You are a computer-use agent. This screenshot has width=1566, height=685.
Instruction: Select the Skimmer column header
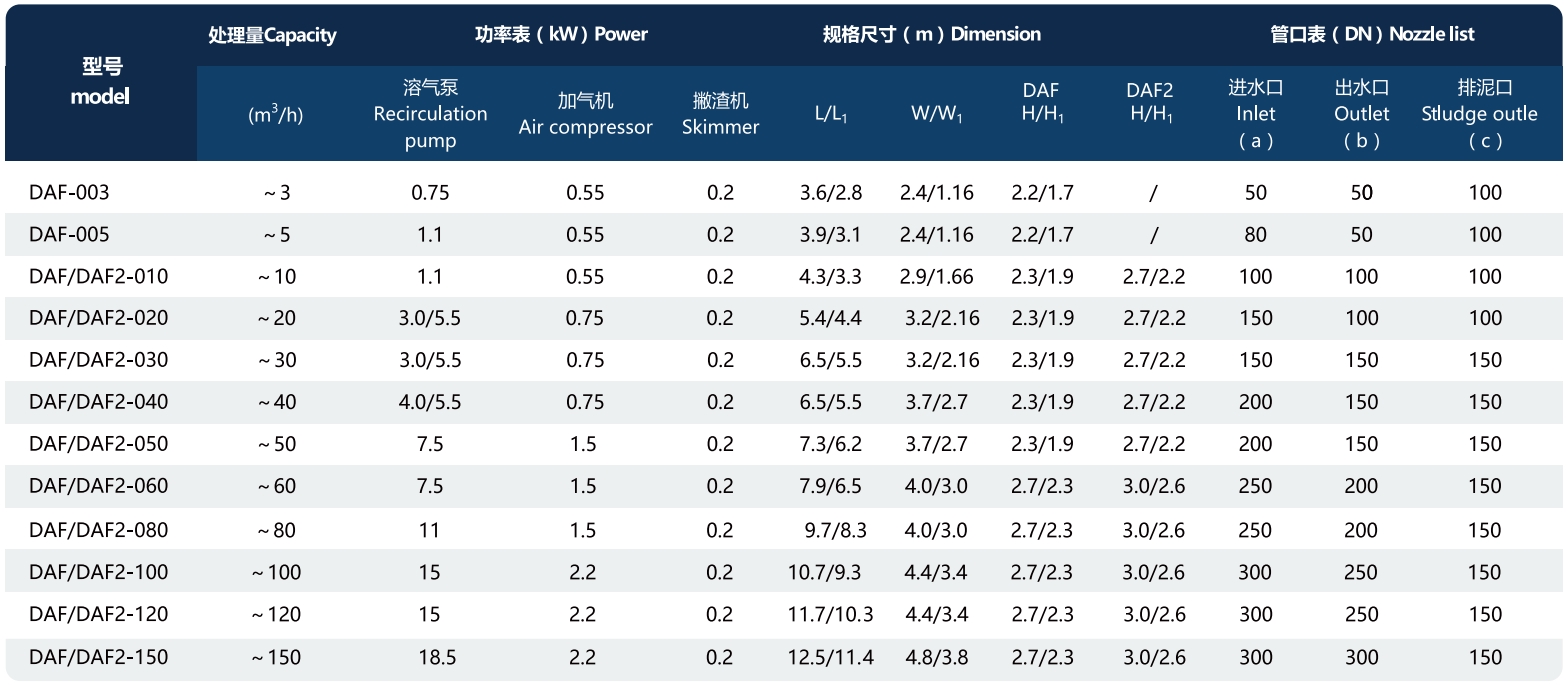[720, 114]
